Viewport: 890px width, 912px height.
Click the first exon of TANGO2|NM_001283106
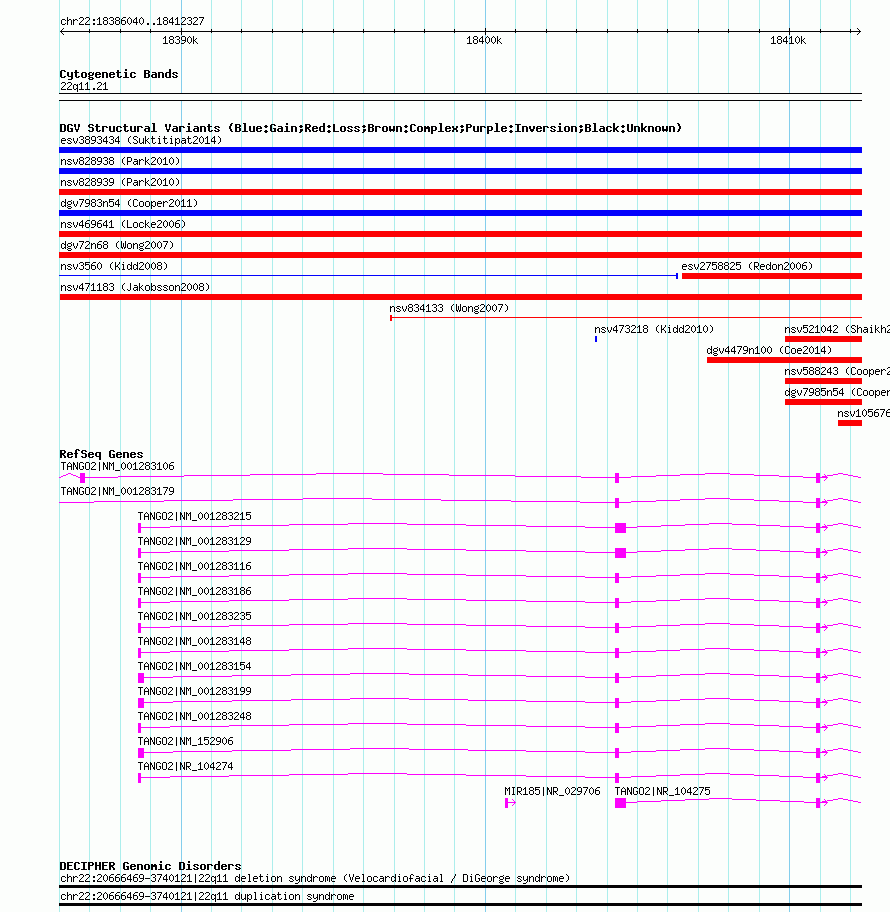[x=82, y=478]
